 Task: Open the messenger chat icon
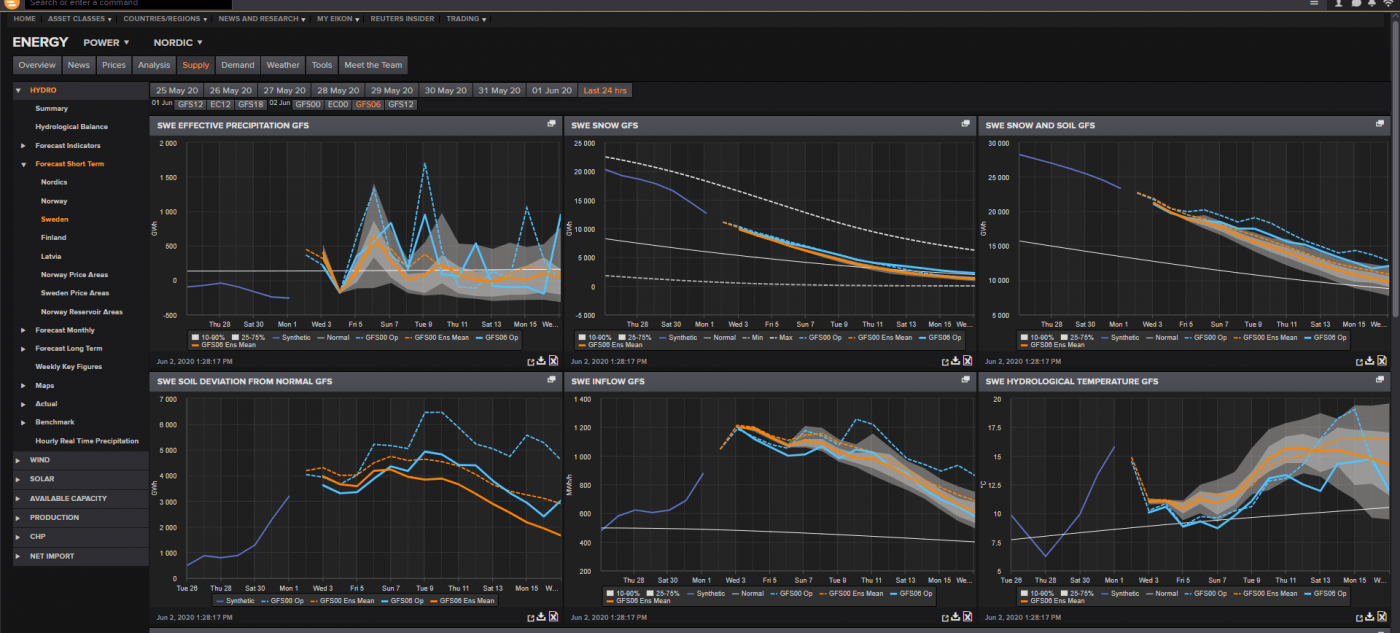pos(1356,4)
